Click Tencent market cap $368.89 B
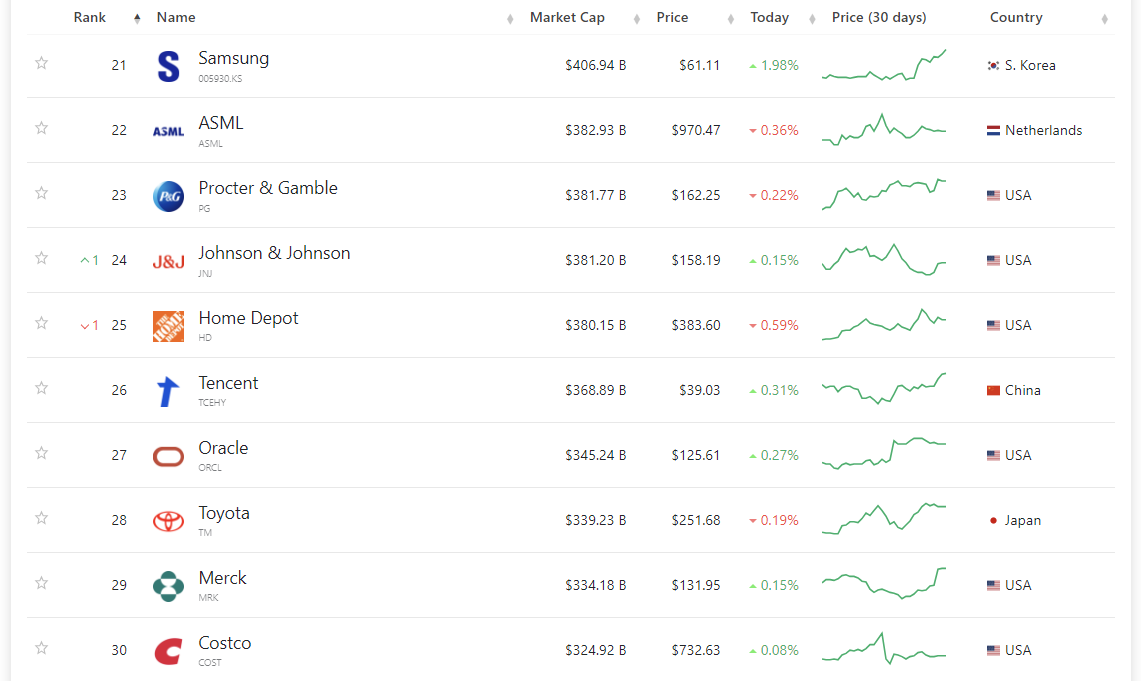Image resolution: width=1141 pixels, height=681 pixels. (x=595, y=390)
